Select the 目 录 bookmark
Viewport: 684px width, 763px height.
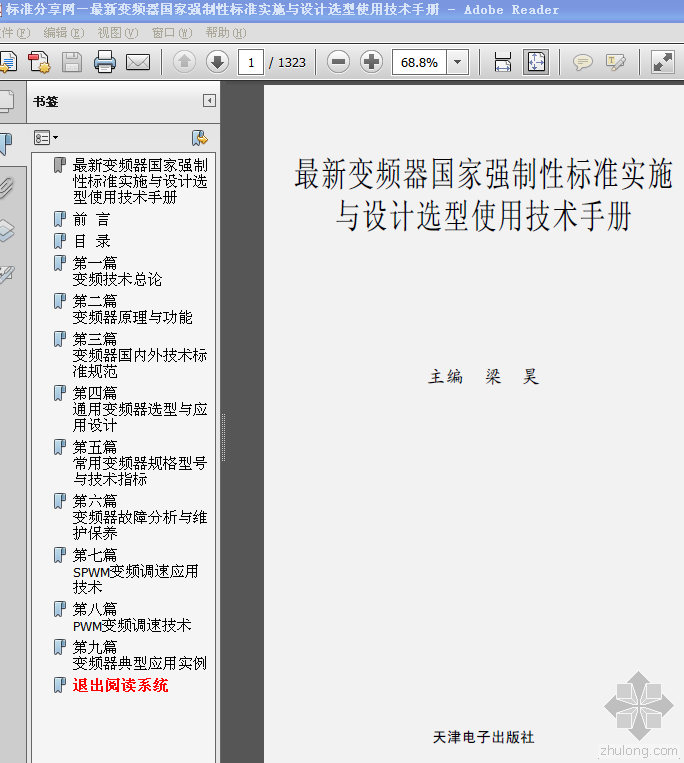pyautogui.click(x=91, y=241)
